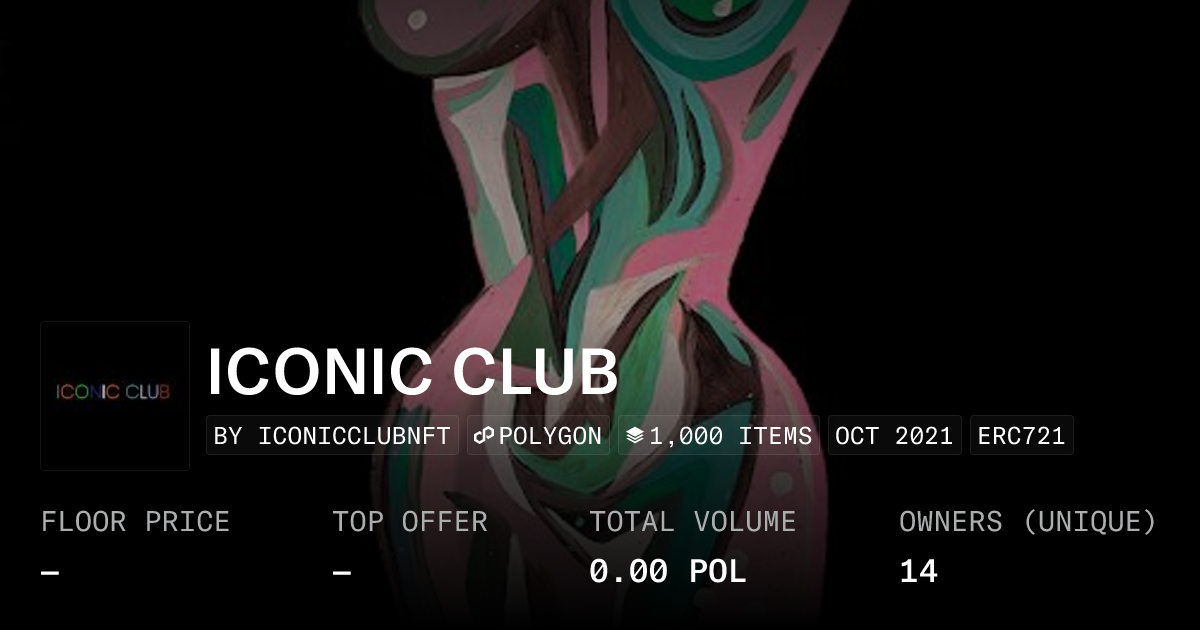Click the TOP OFFER label
This screenshot has width=1200, height=630.
coord(410,522)
